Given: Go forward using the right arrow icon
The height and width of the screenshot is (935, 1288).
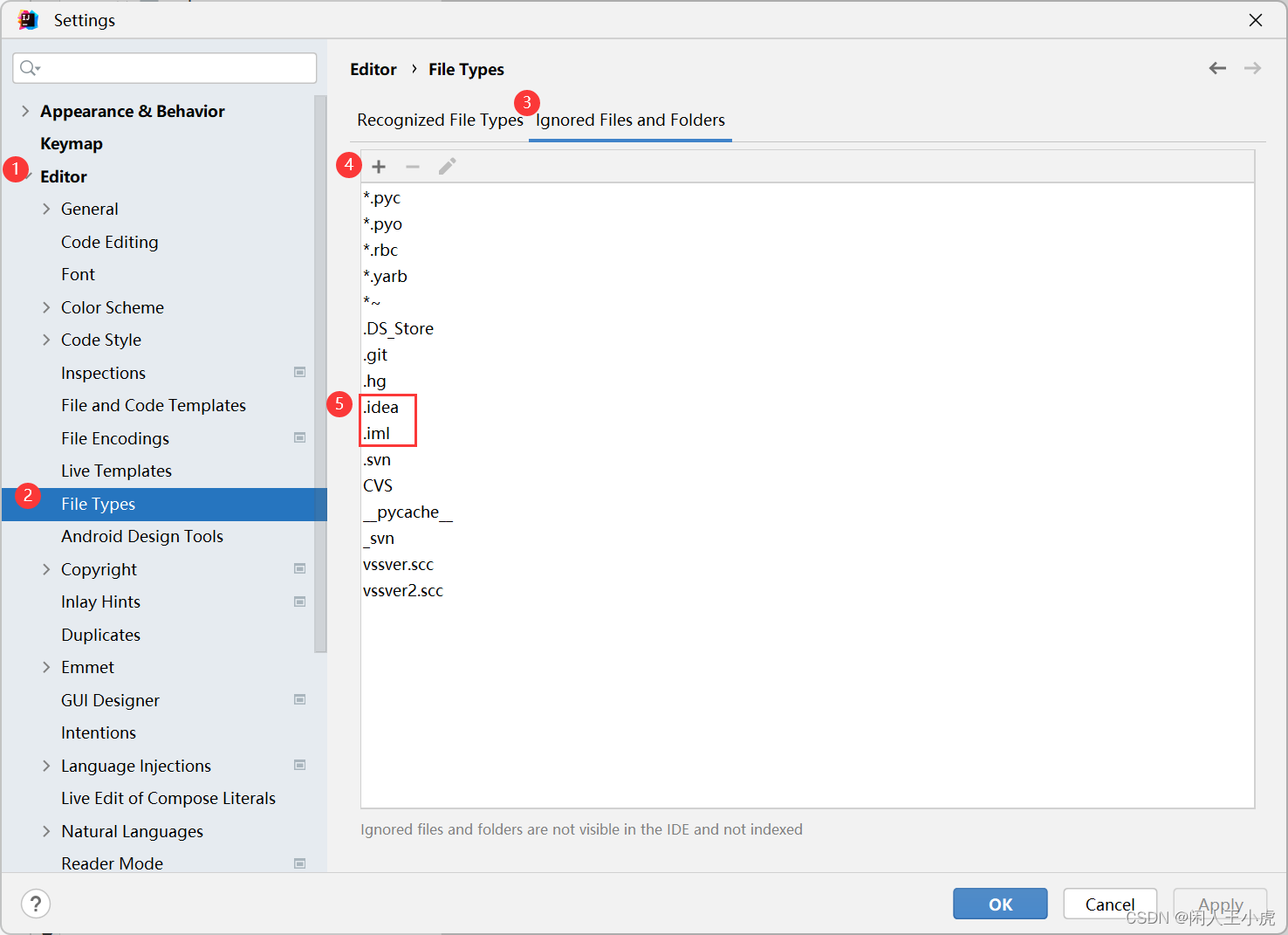Looking at the screenshot, I should click(1252, 68).
